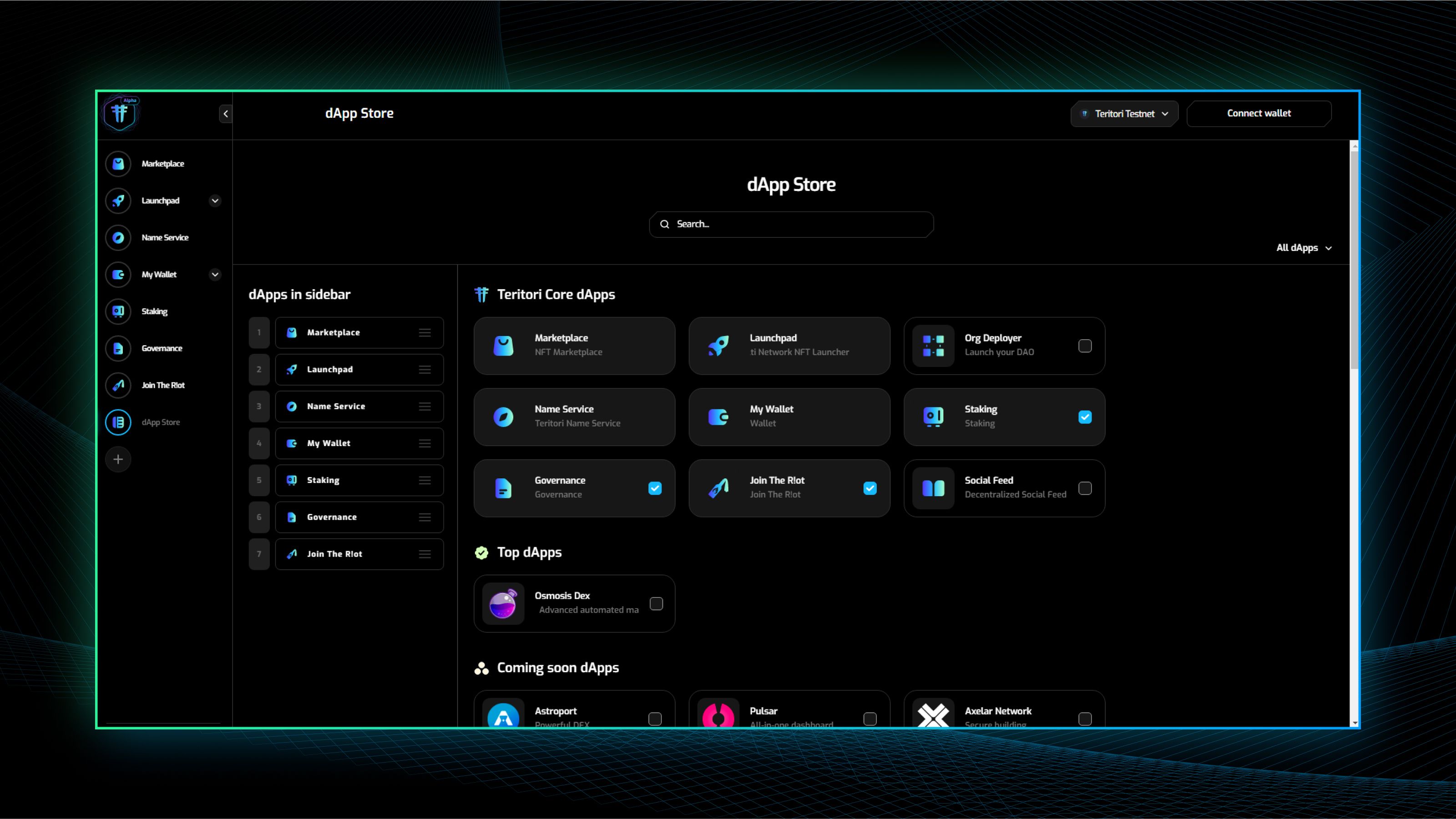Click the drag handle on the Staking row
This screenshot has width=1456, height=819.
coord(425,480)
